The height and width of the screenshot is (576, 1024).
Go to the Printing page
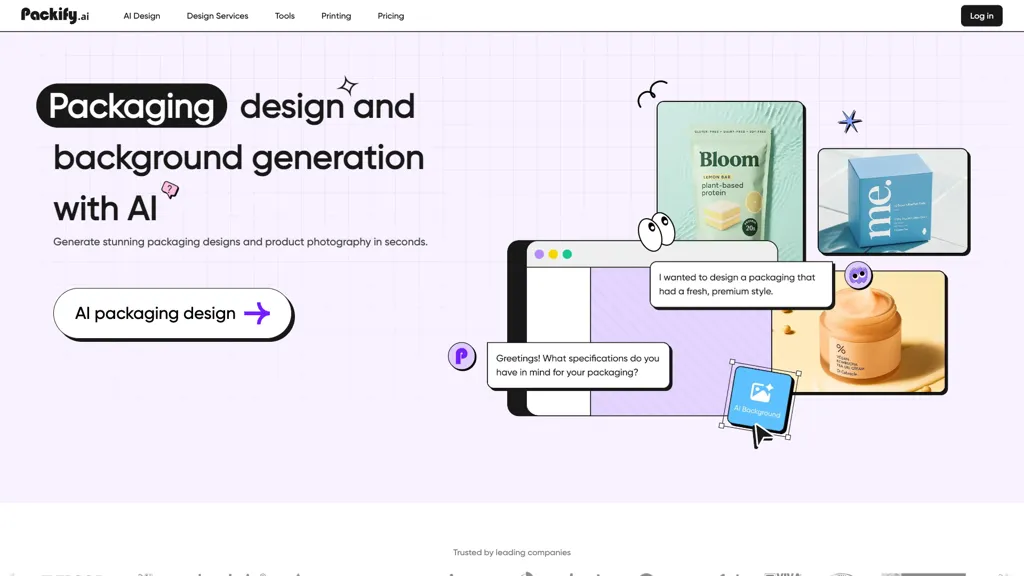[336, 16]
